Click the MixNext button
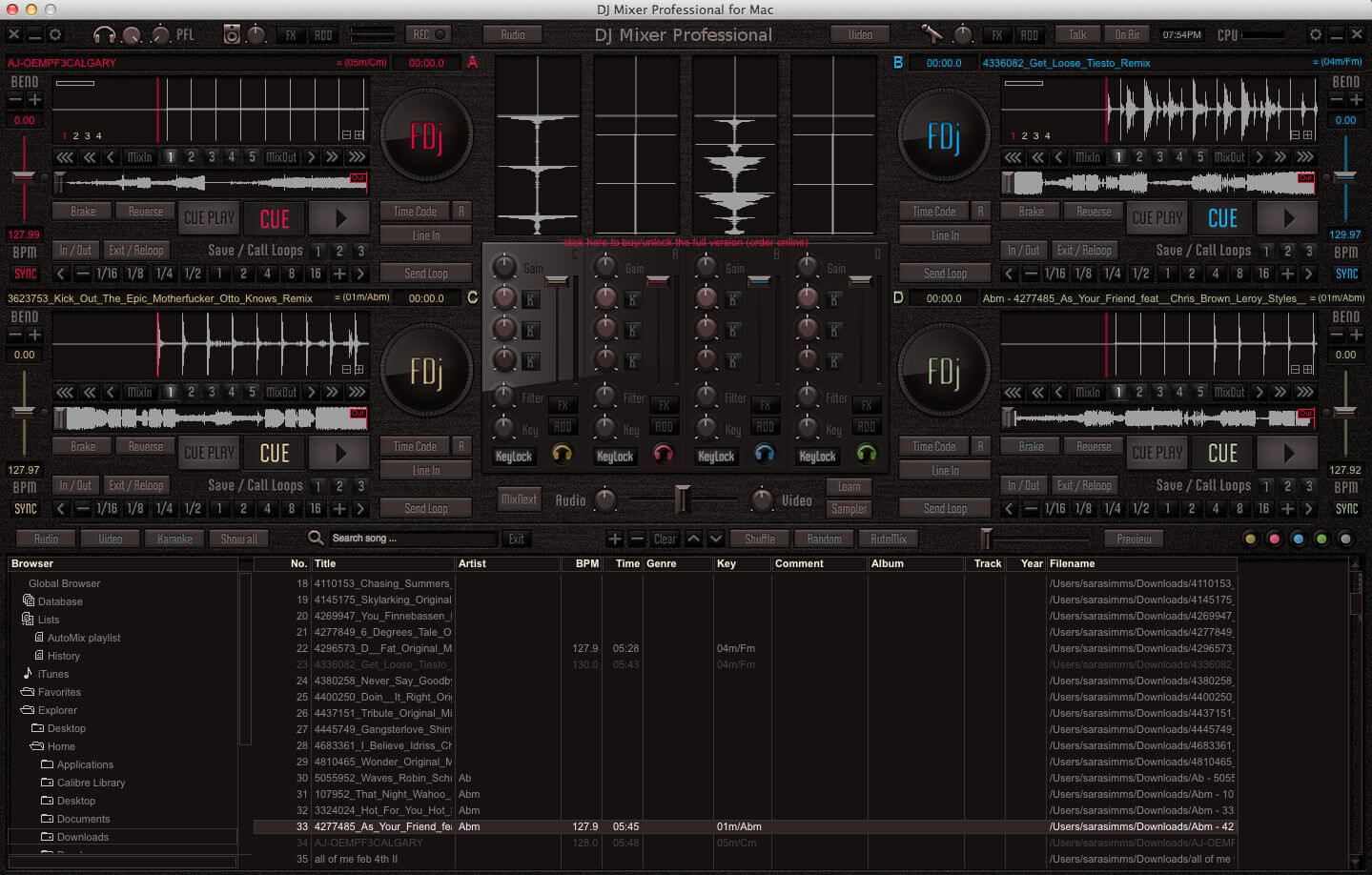Screen dimensions: 1372x875 pos(520,499)
